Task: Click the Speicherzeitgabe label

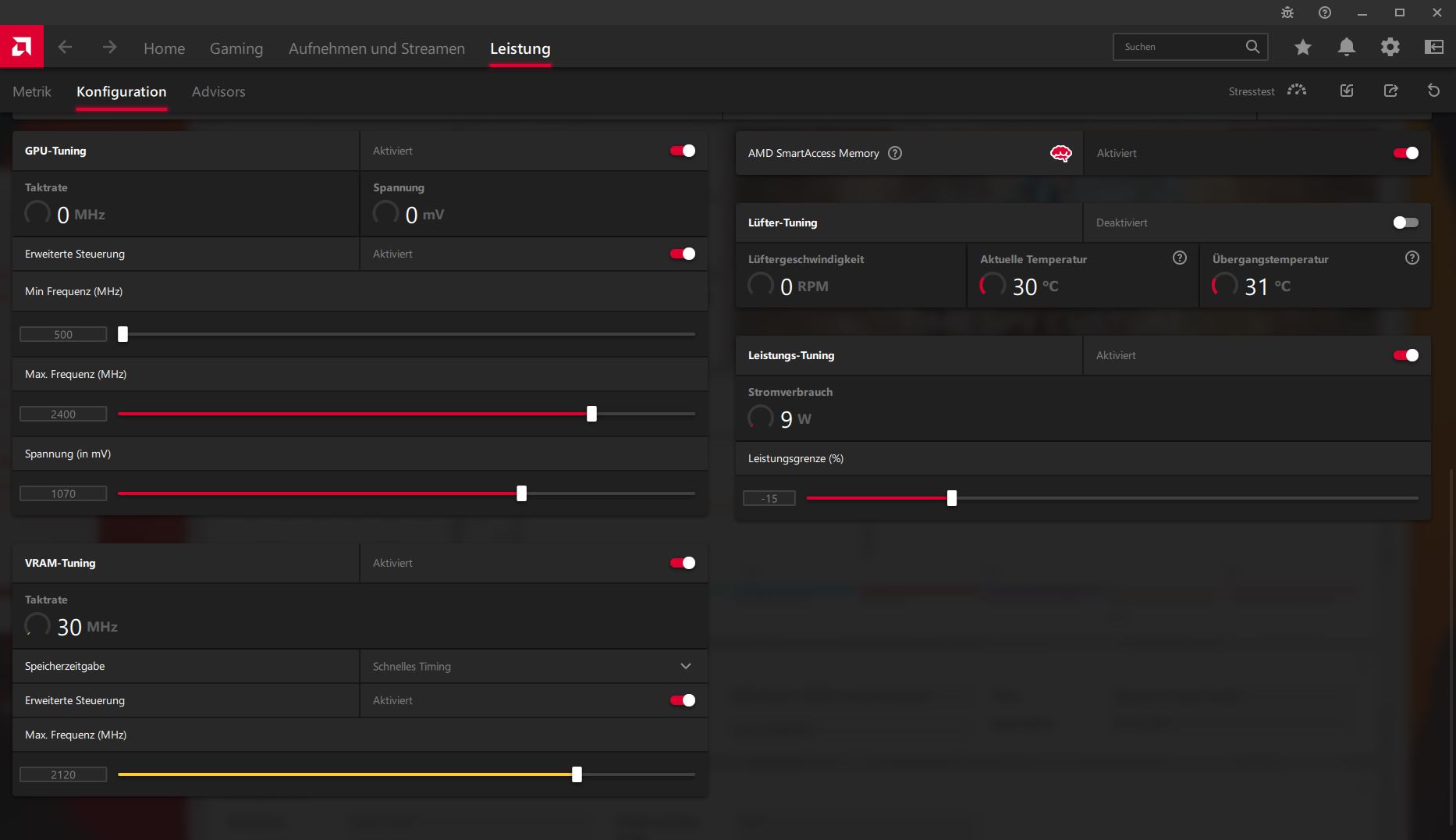Action: 65,666
